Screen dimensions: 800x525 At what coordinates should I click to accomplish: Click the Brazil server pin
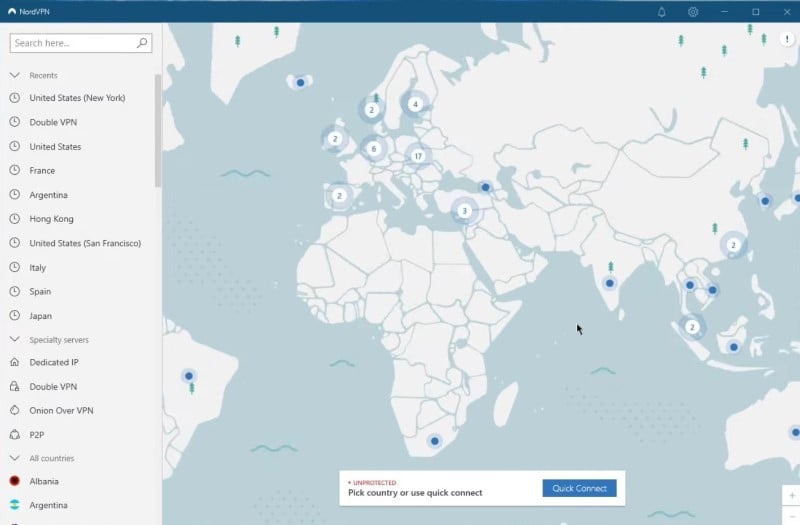[189, 376]
